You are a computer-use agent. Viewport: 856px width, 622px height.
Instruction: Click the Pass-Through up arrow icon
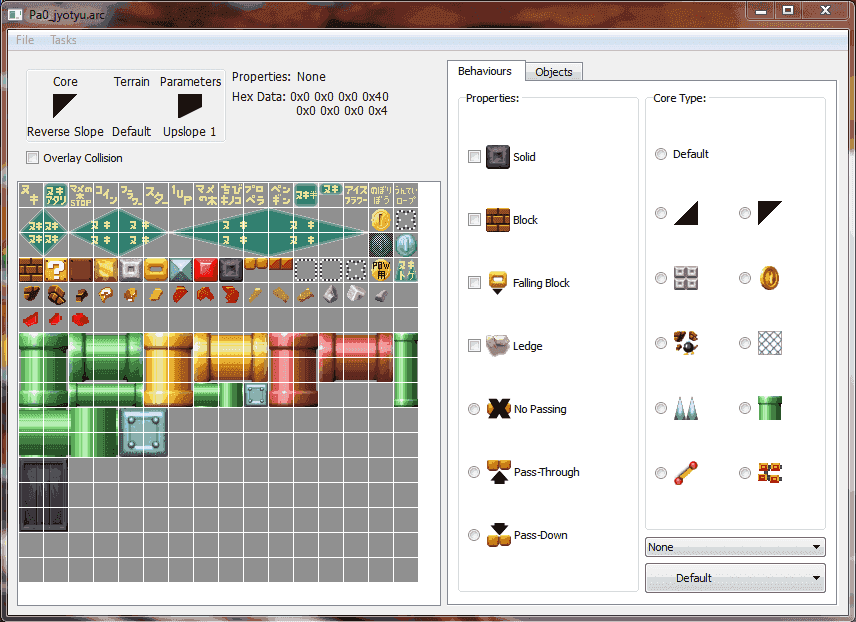click(x=498, y=472)
